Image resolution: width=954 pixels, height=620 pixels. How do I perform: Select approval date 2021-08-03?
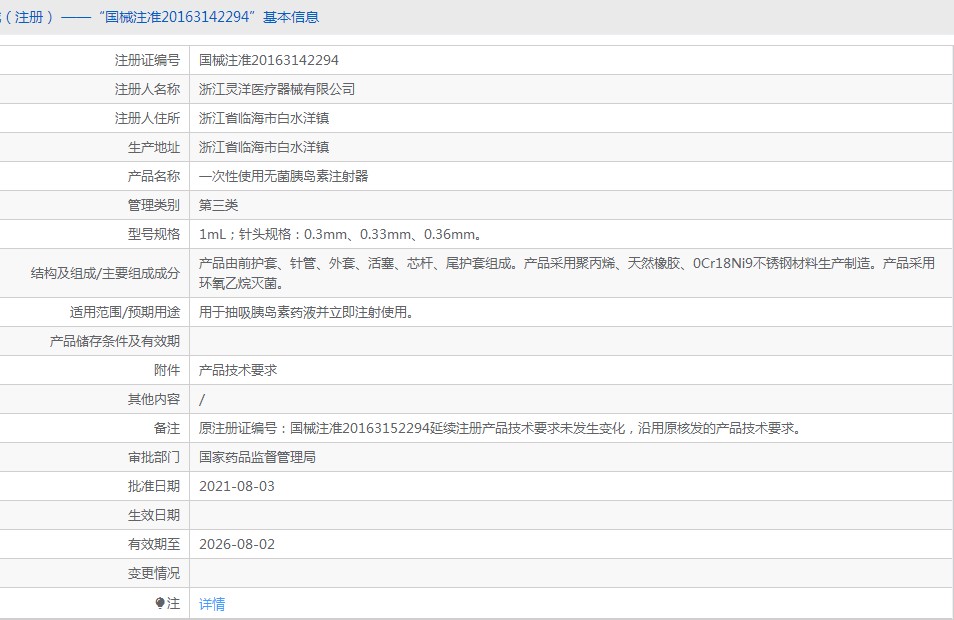pyautogui.click(x=237, y=486)
